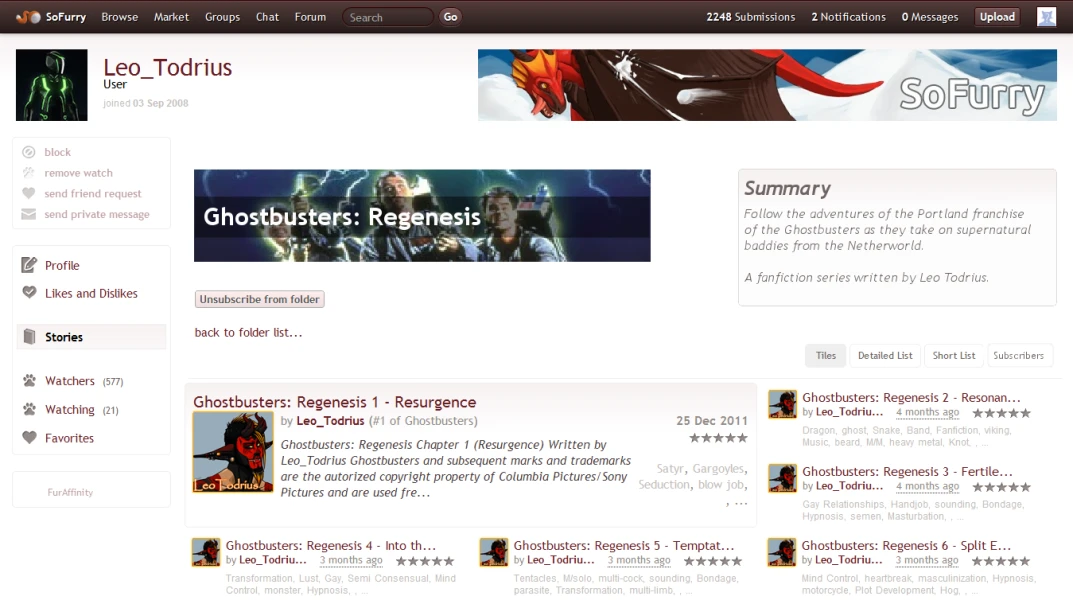Click the envelope icon for private message
Screen dimensions: 1073x600
coord(29,214)
